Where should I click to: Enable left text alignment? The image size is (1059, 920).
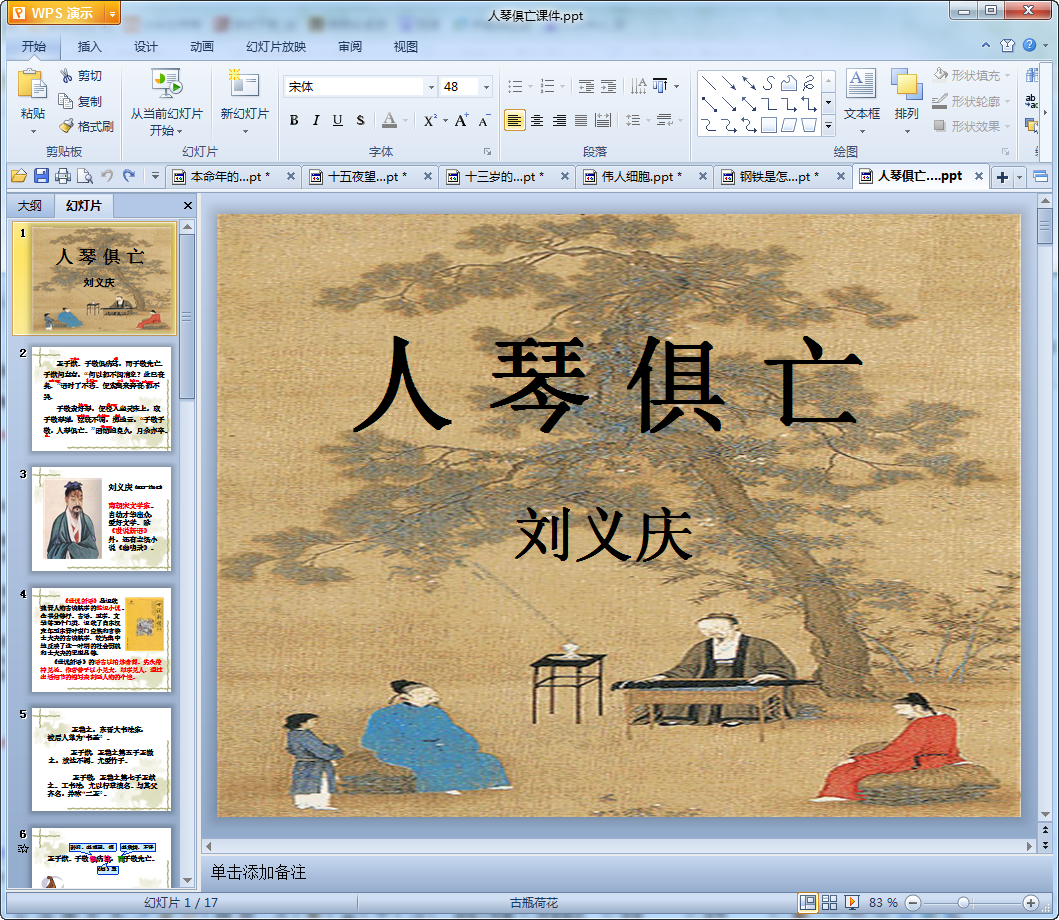click(515, 121)
